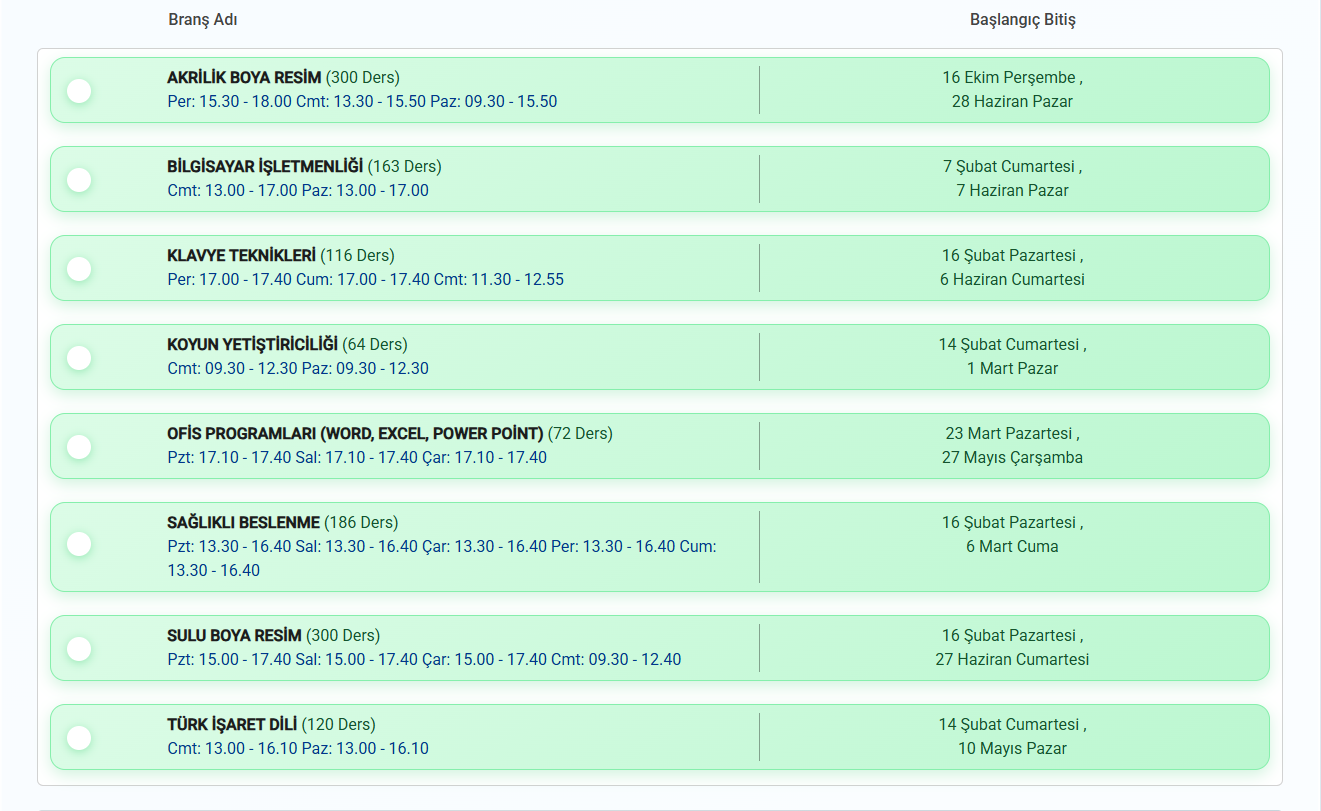Choose the SULU BOYA RESİM radio button

(x=79, y=649)
